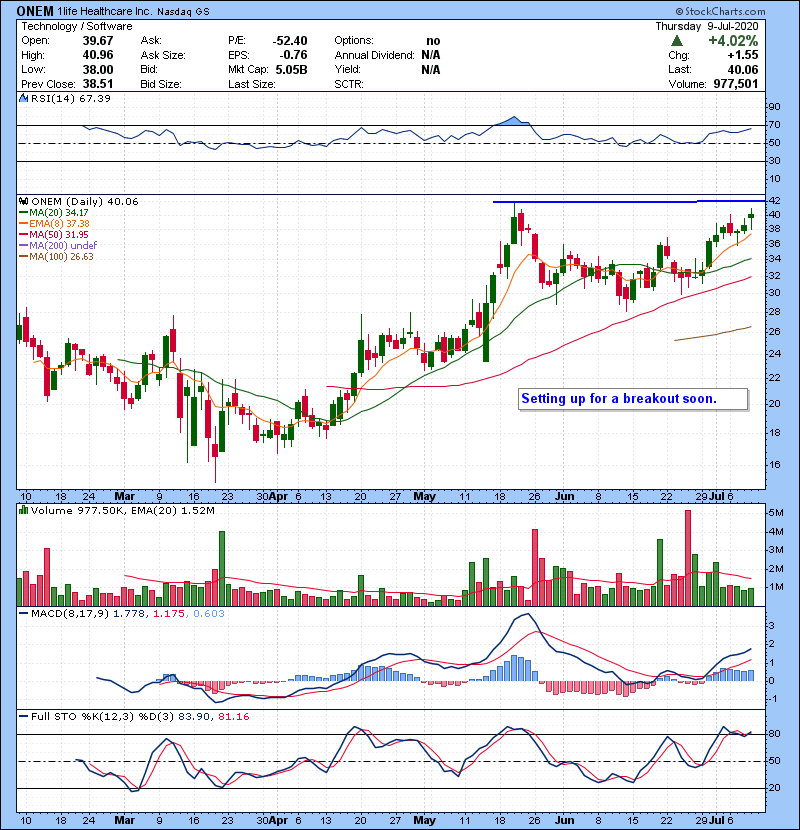Click the Volume 977,501 value in header
Image resolution: width=800 pixels, height=830 pixels.
coord(735,84)
